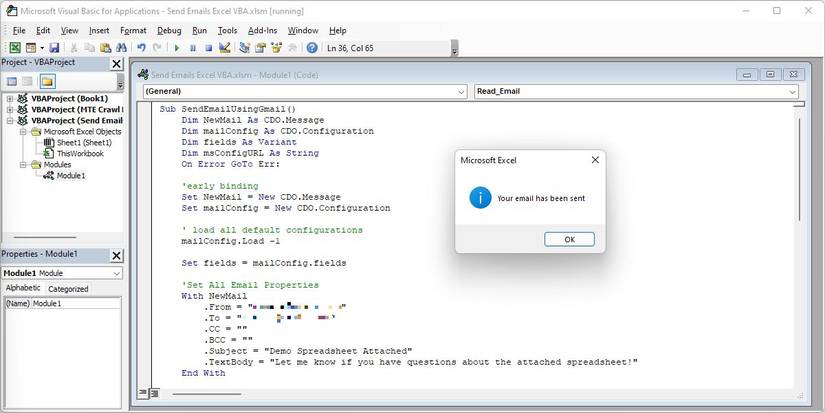Open the Edit menu
Image resolution: width=825 pixels, height=413 pixels.
click(x=43, y=31)
